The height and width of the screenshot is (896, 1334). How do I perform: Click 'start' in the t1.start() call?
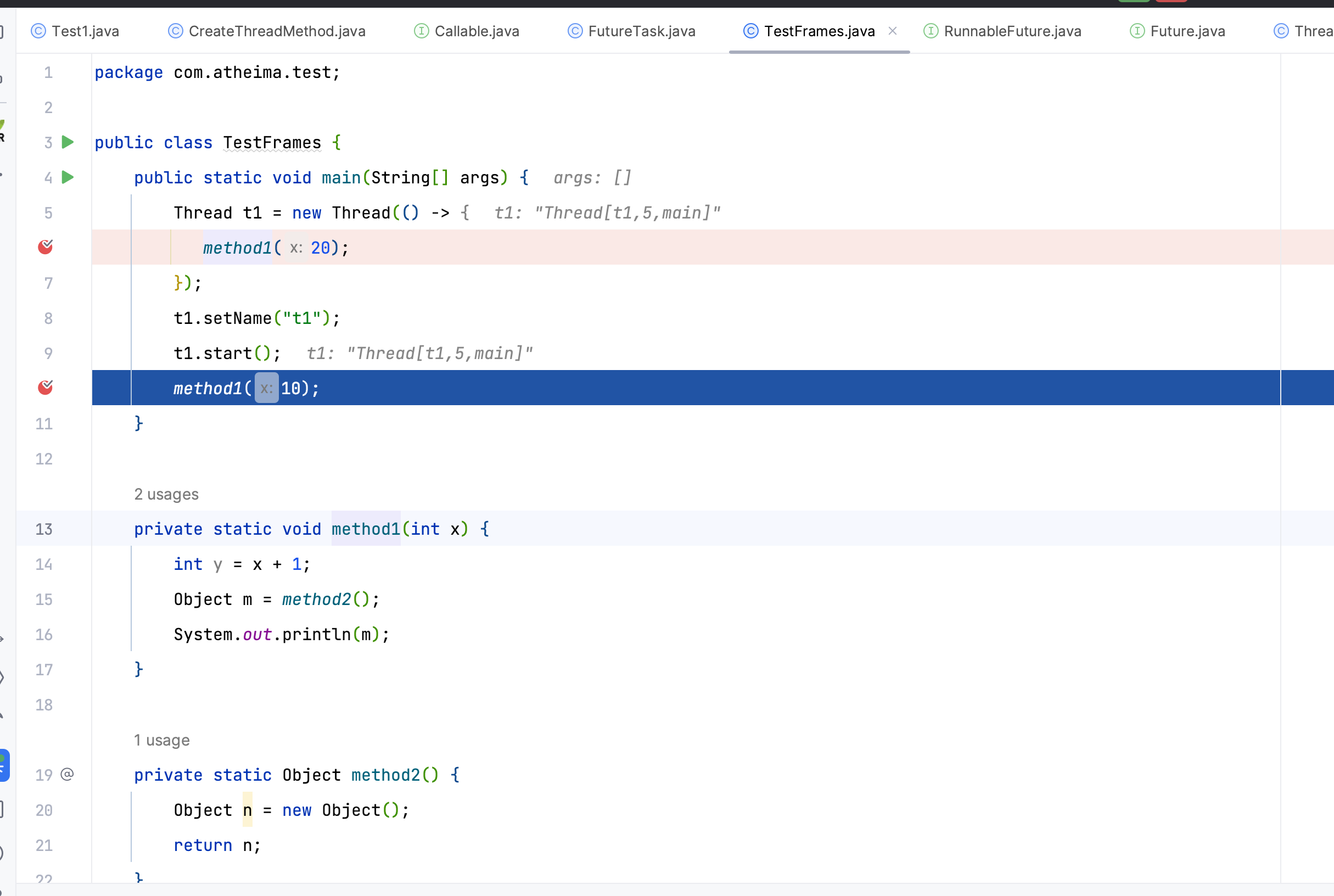coord(228,354)
